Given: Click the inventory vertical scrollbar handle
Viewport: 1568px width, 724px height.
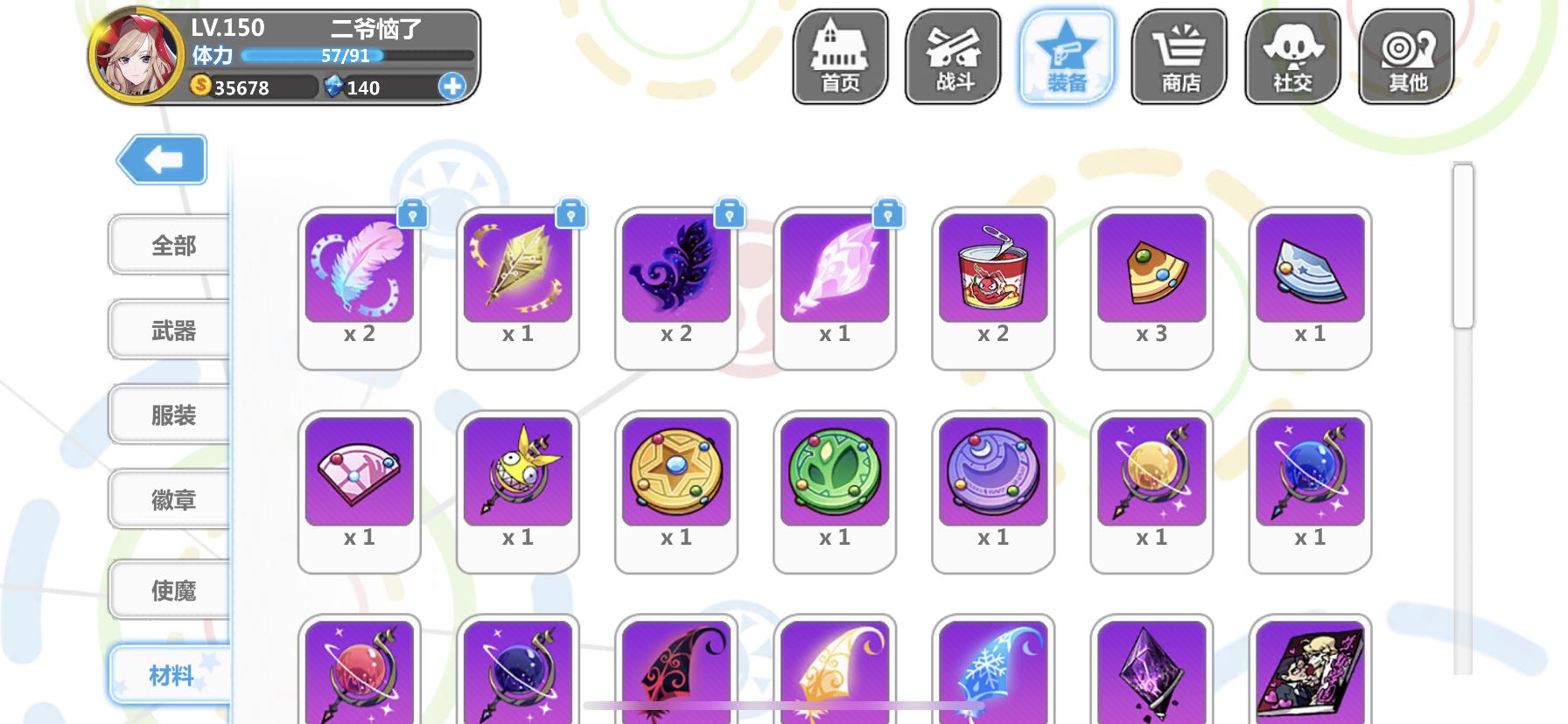Looking at the screenshot, I should pos(1463,246).
